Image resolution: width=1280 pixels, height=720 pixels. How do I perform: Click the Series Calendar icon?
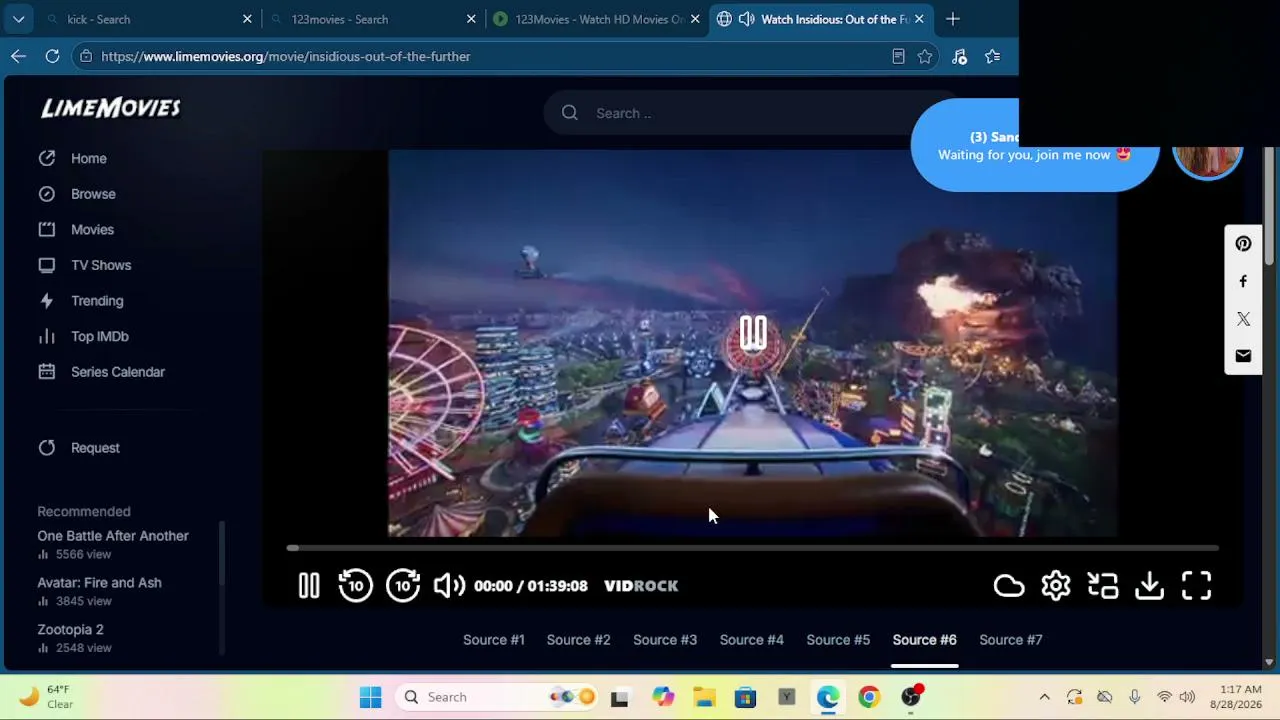tap(47, 372)
